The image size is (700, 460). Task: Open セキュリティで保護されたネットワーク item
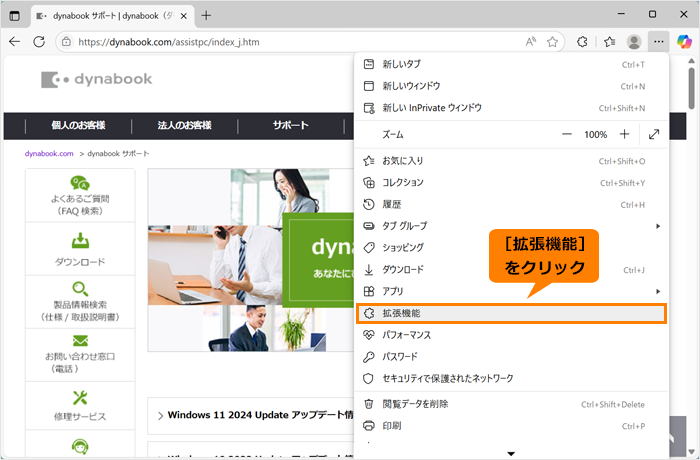pos(512,379)
